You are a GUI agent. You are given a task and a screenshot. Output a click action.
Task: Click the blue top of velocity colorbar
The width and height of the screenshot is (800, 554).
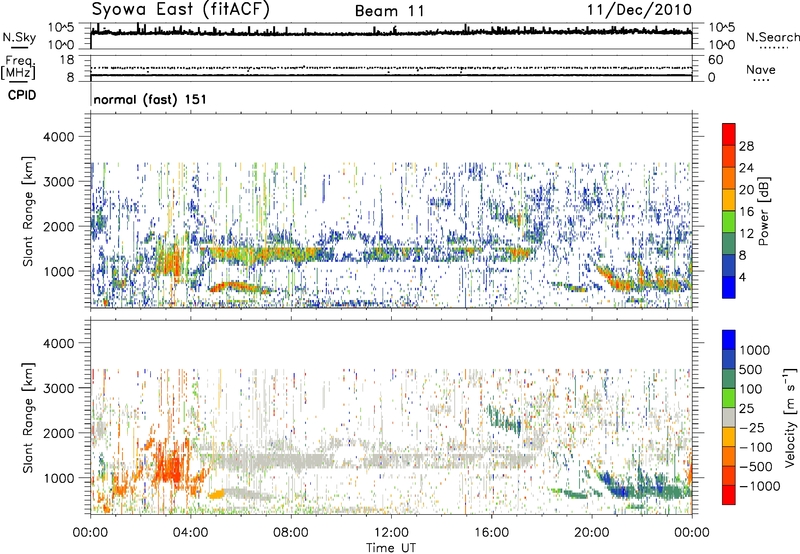(729, 340)
